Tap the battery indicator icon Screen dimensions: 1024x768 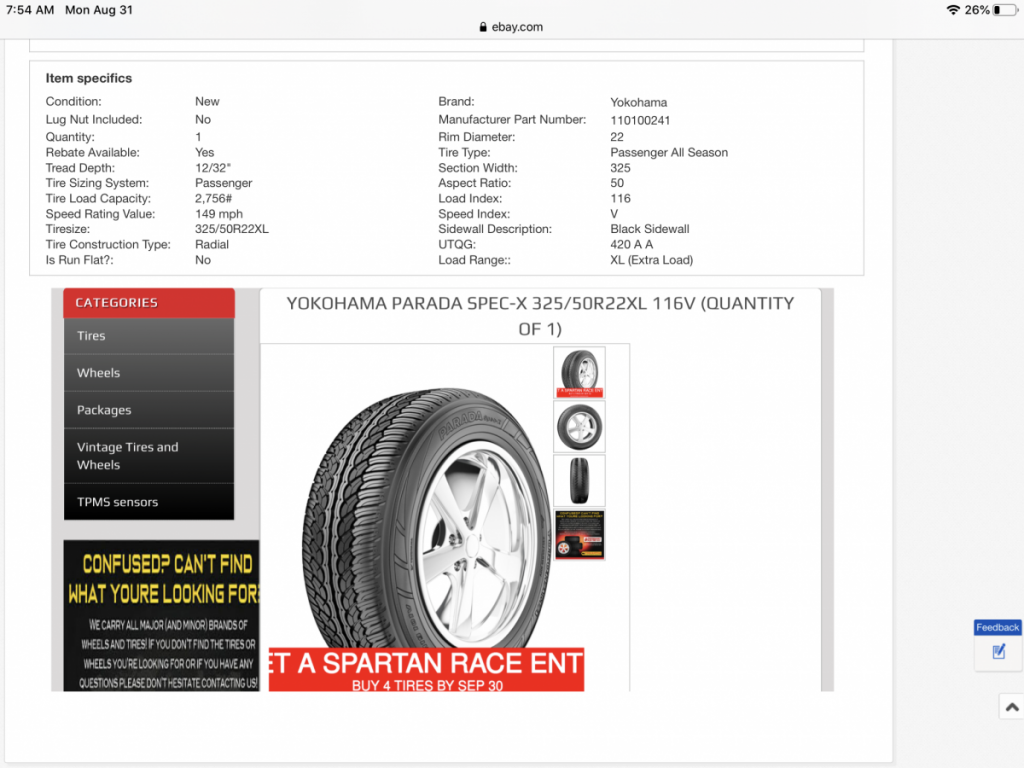coord(1005,10)
